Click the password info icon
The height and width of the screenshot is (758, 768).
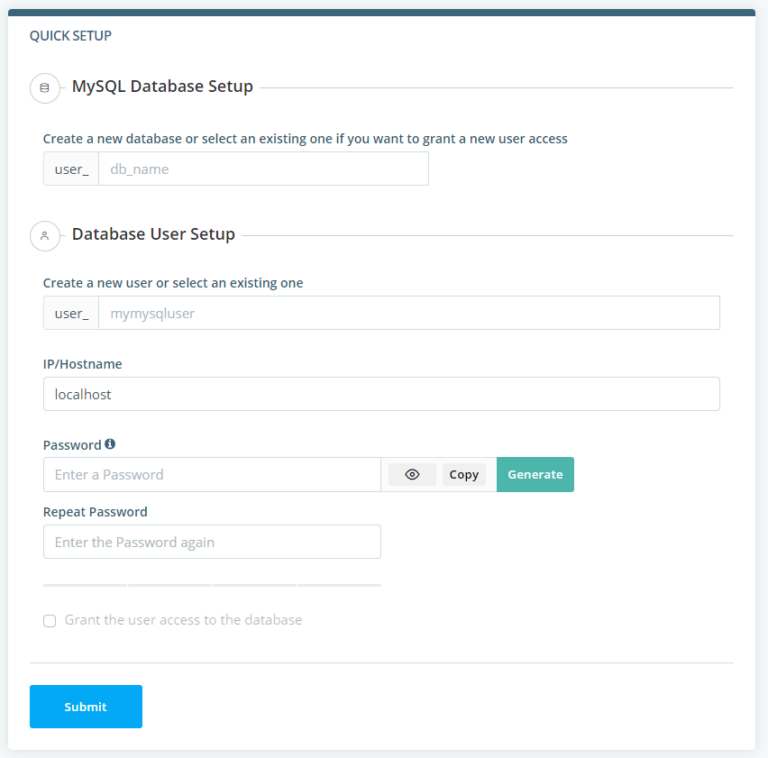110,444
